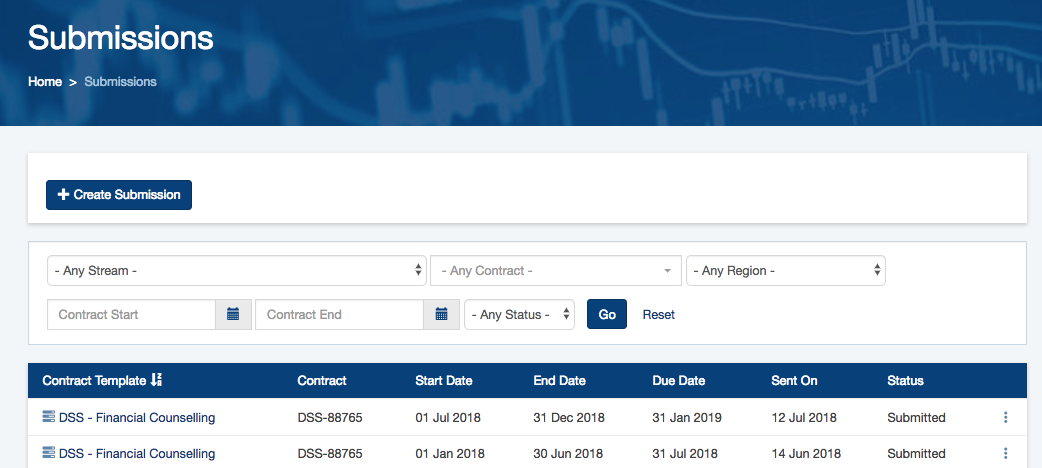Open actions menu for 12 Jul 2018 submission
This screenshot has width=1042, height=468.
point(1005,417)
